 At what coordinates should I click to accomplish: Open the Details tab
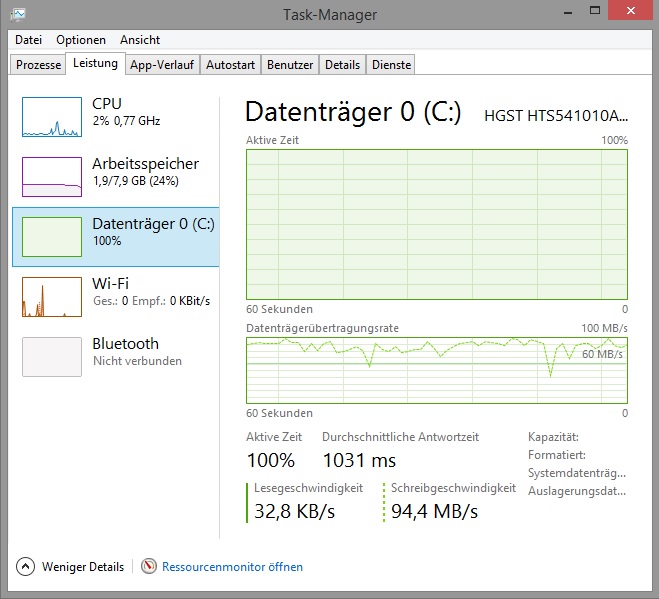pos(342,65)
